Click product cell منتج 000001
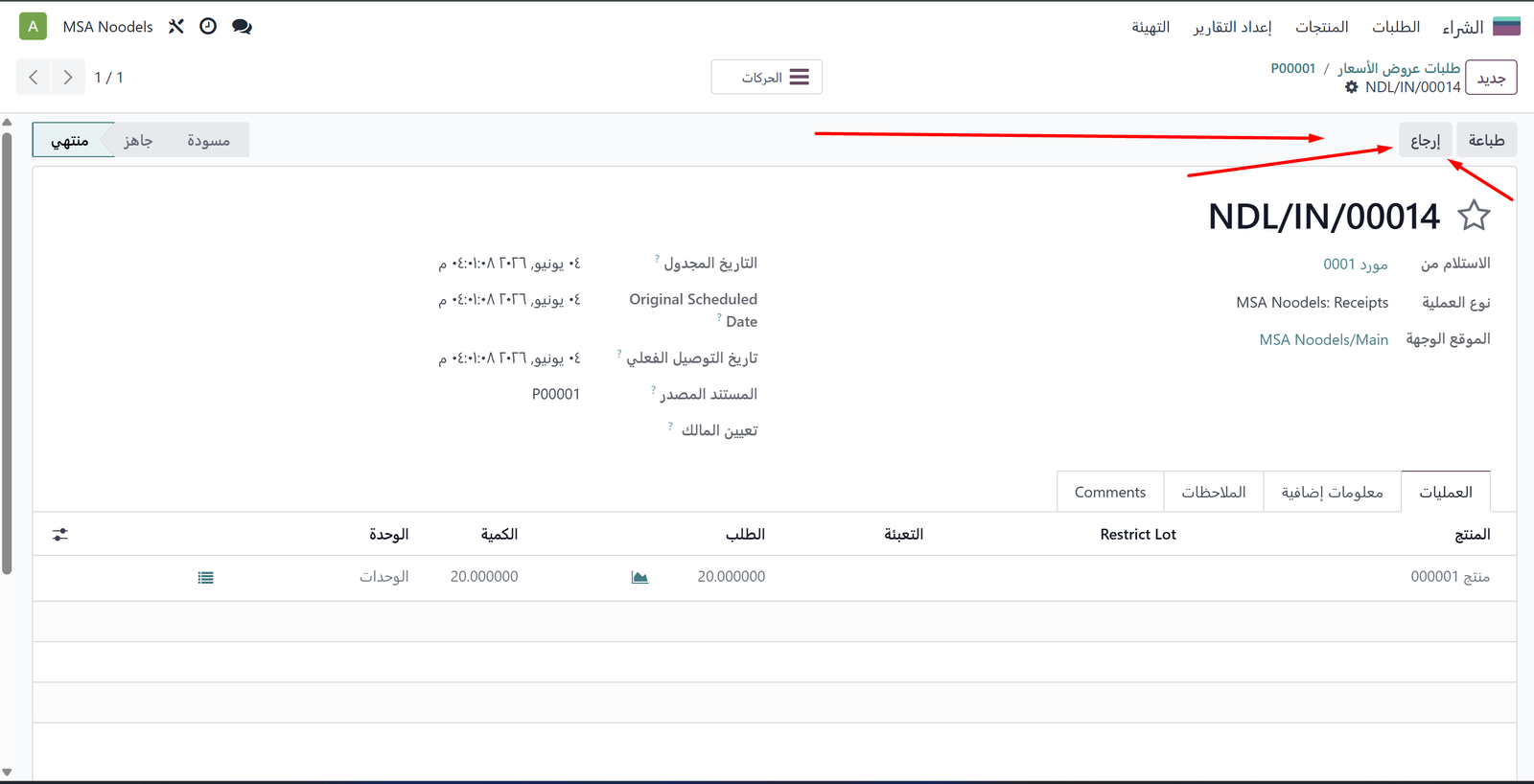The height and width of the screenshot is (784, 1534). pos(1450,577)
